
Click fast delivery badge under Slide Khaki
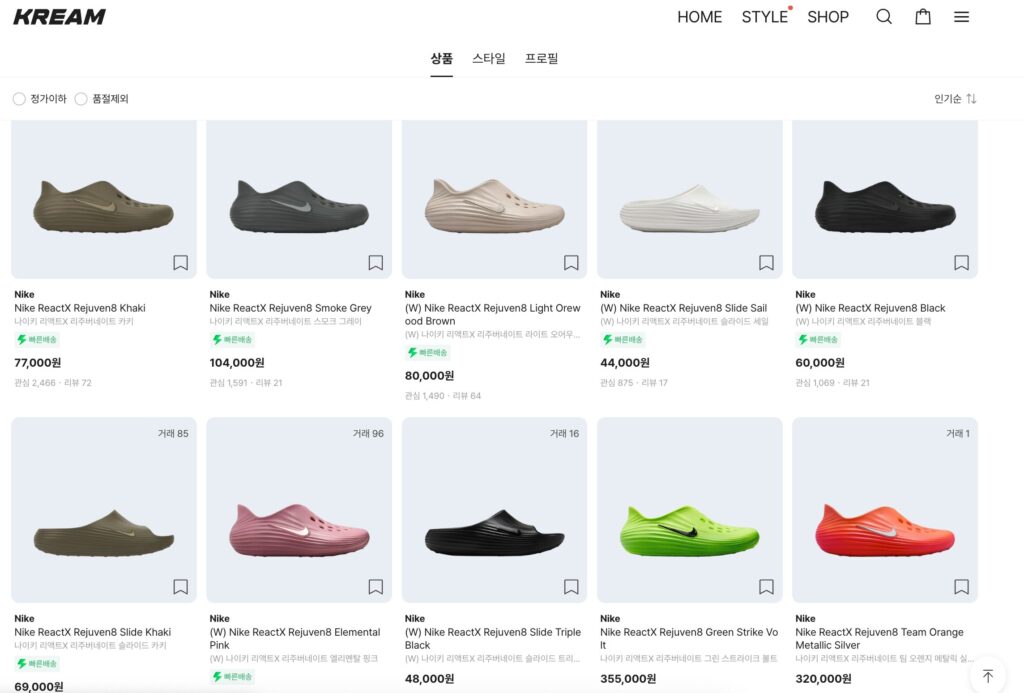pyautogui.click(x=37, y=664)
